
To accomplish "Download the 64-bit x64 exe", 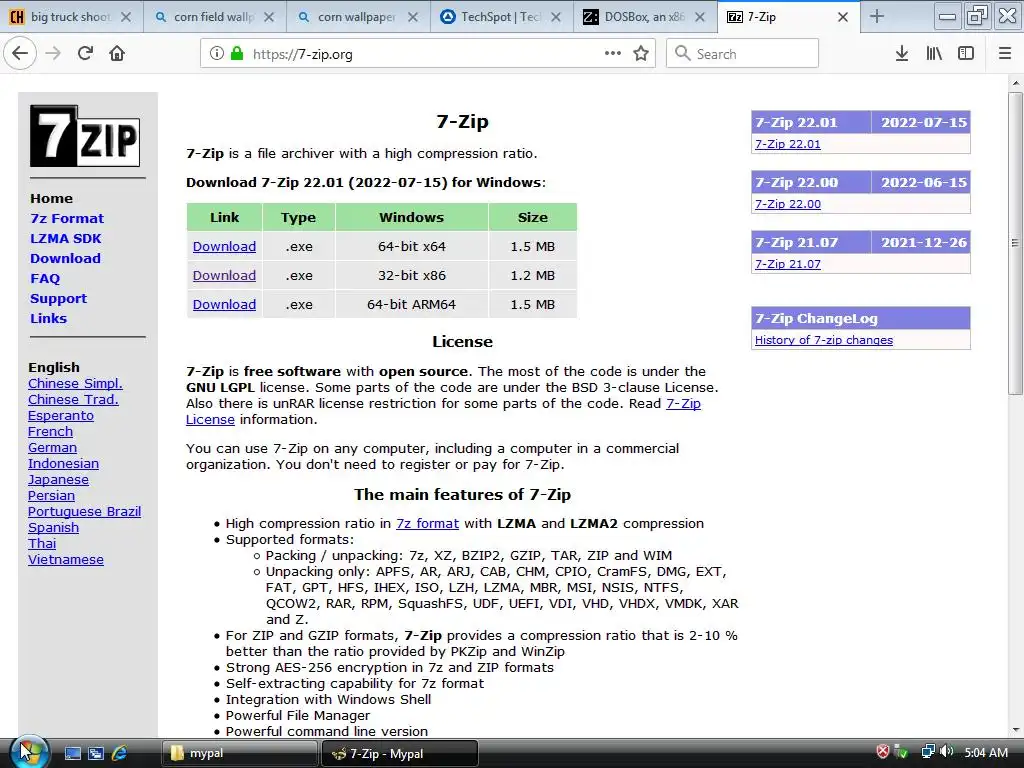I will click(x=224, y=246).
